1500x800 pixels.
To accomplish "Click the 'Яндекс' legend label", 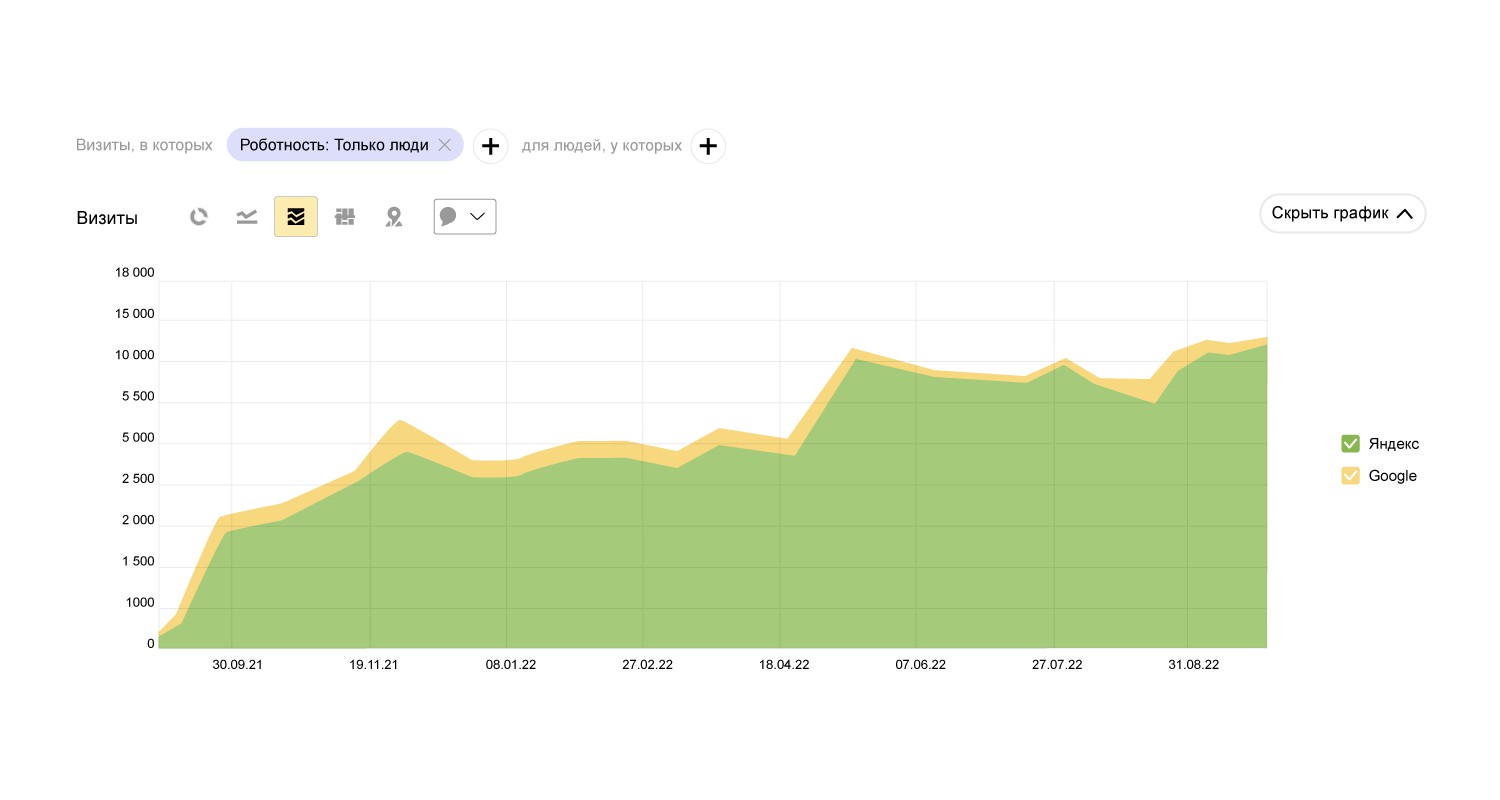I will pos(1394,444).
